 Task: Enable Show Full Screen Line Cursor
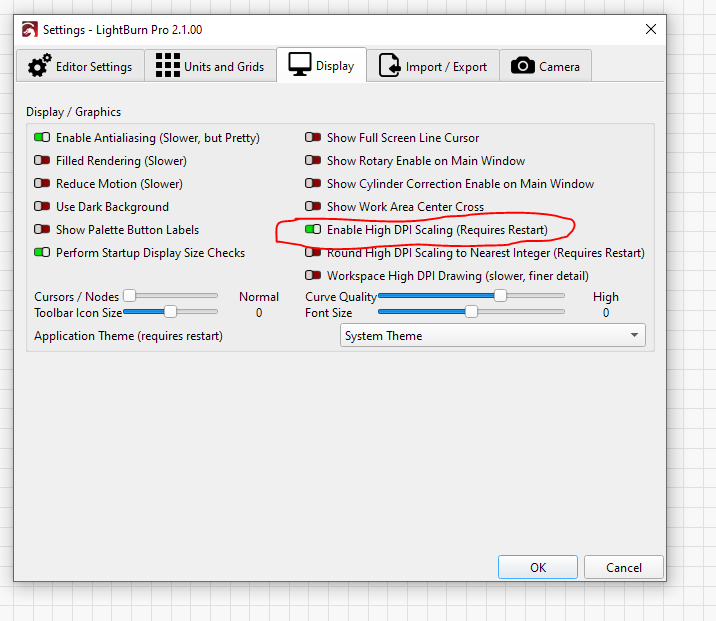pyautogui.click(x=313, y=137)
